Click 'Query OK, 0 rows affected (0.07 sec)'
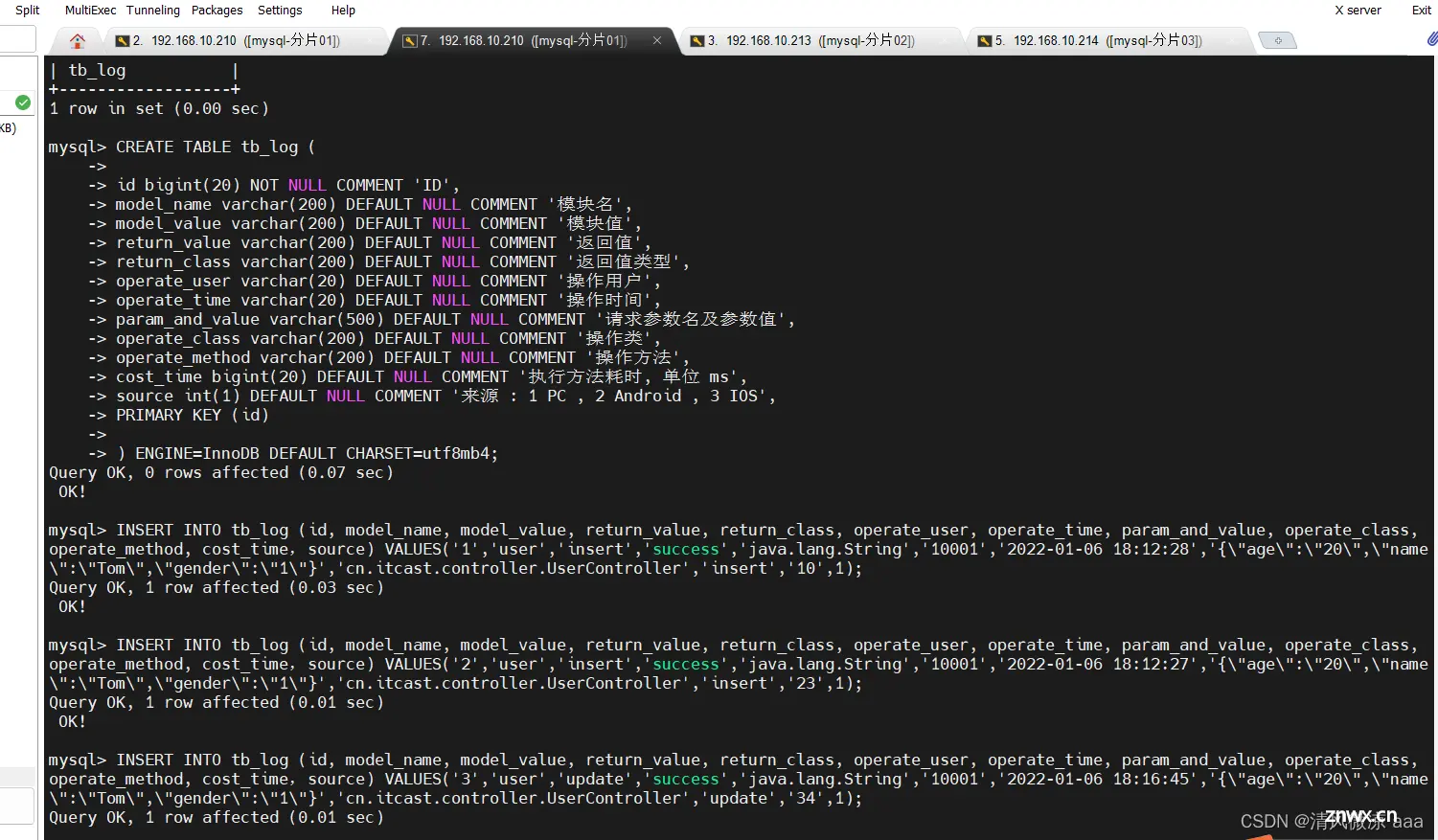This screenshot has height=840, width=1438. pyautogui.click(x=221, y=472)
